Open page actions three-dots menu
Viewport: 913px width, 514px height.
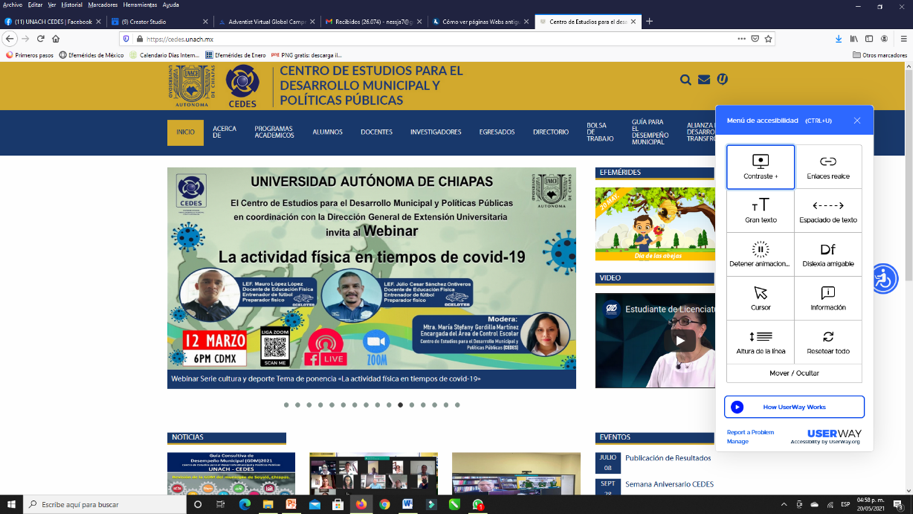pos(741,39)
